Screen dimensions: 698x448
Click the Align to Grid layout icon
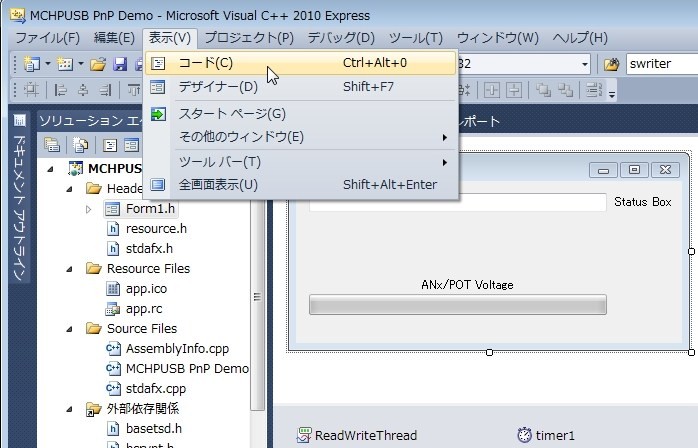coord(31,90)
